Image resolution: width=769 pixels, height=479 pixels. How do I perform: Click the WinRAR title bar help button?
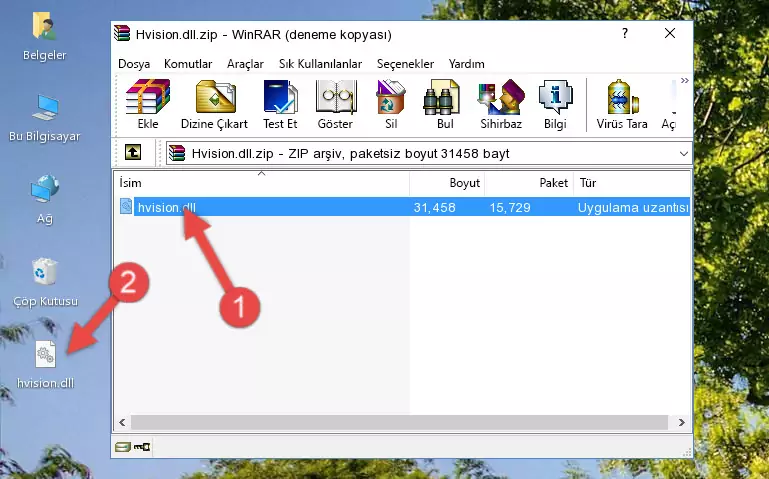pos(625,33)
